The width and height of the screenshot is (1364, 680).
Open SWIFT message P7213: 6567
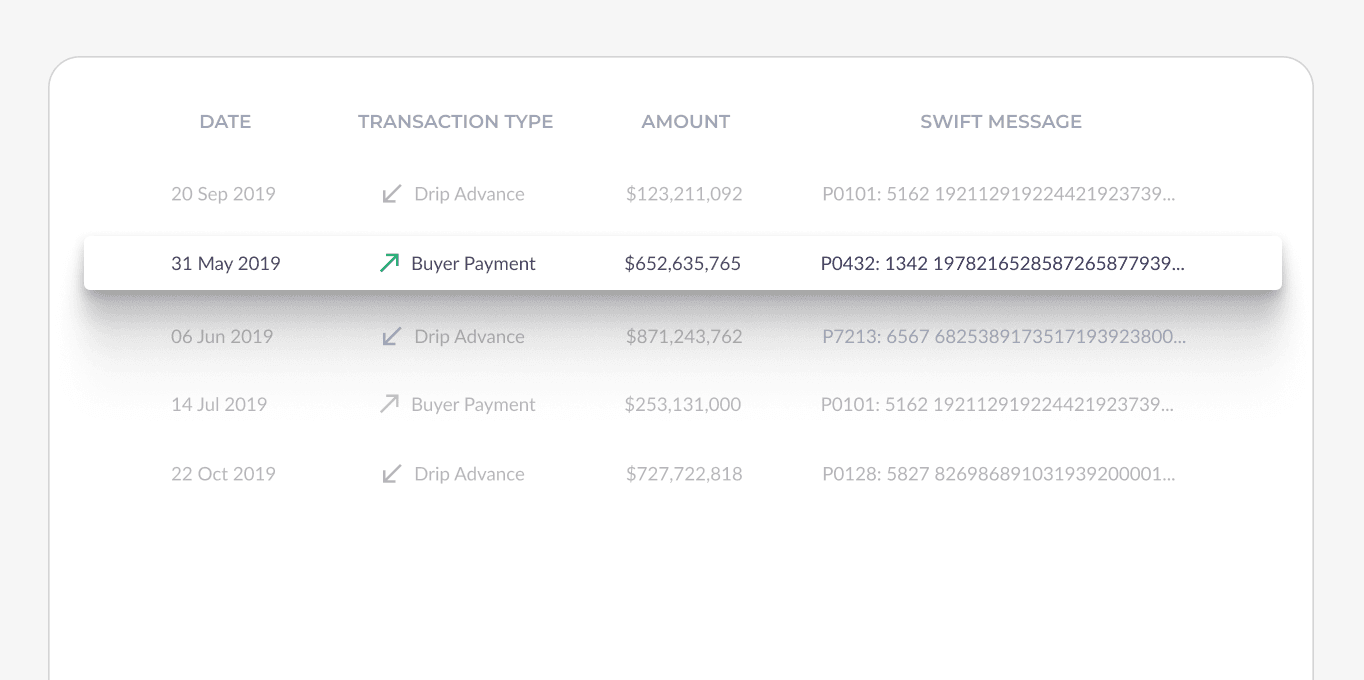[1004, 337]
